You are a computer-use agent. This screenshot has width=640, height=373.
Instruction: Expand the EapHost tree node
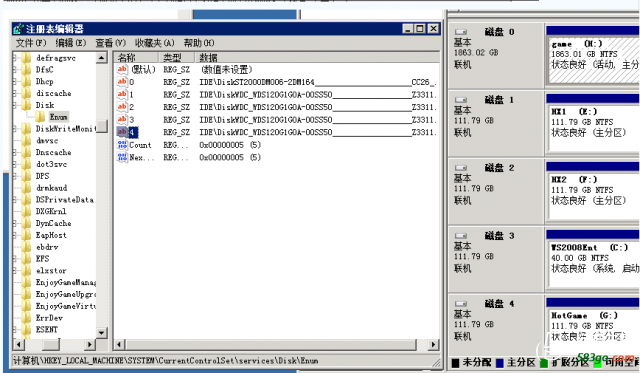(15, 235)
